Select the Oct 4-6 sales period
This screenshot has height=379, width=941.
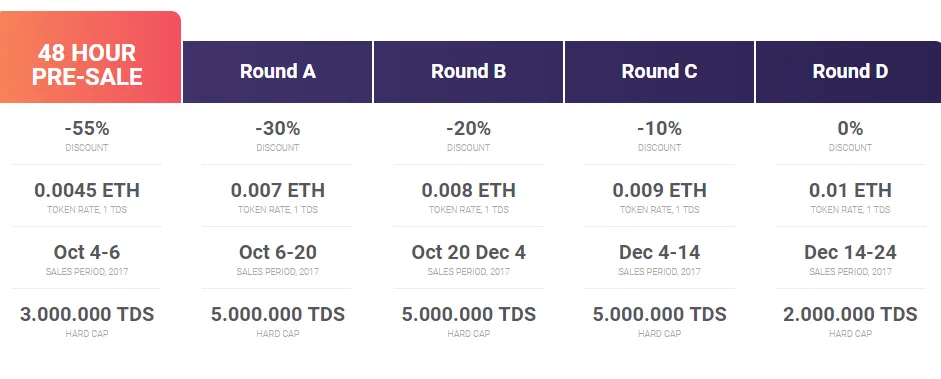(x=87, y=252)
